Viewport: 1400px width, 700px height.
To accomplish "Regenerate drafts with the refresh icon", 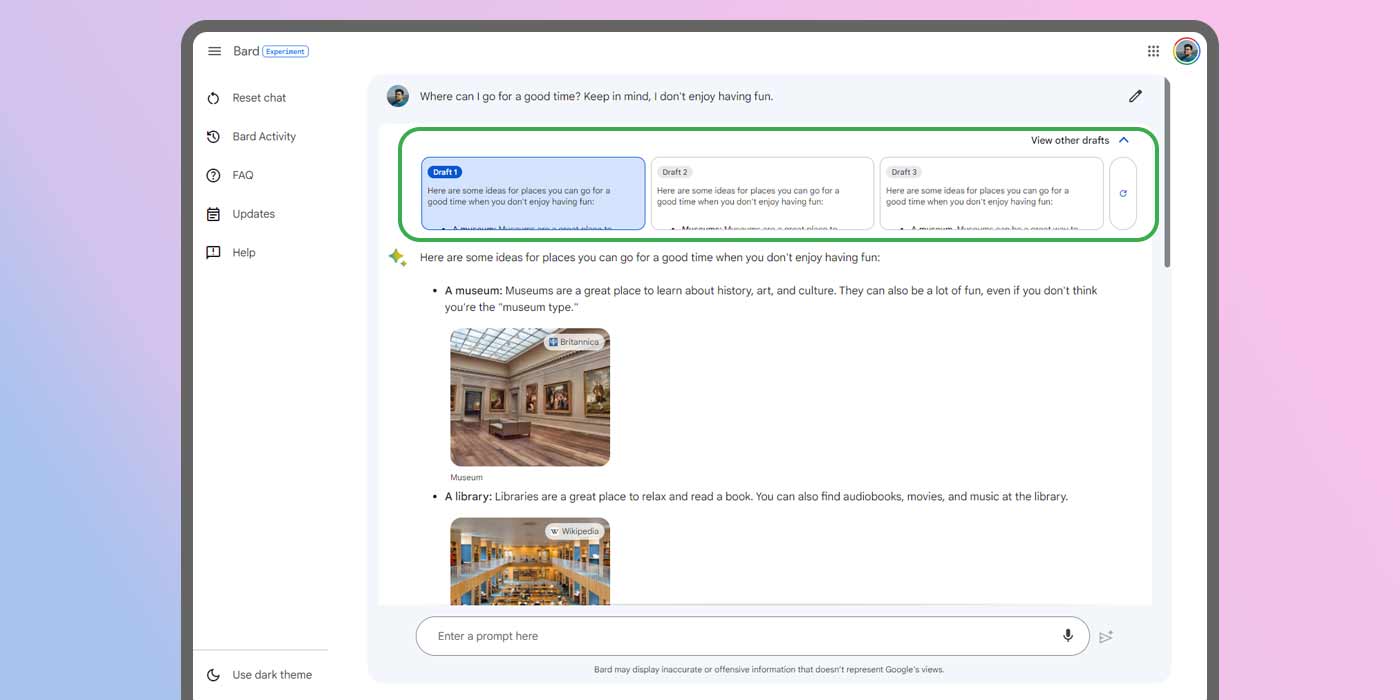I will (x=1123, y=193).
